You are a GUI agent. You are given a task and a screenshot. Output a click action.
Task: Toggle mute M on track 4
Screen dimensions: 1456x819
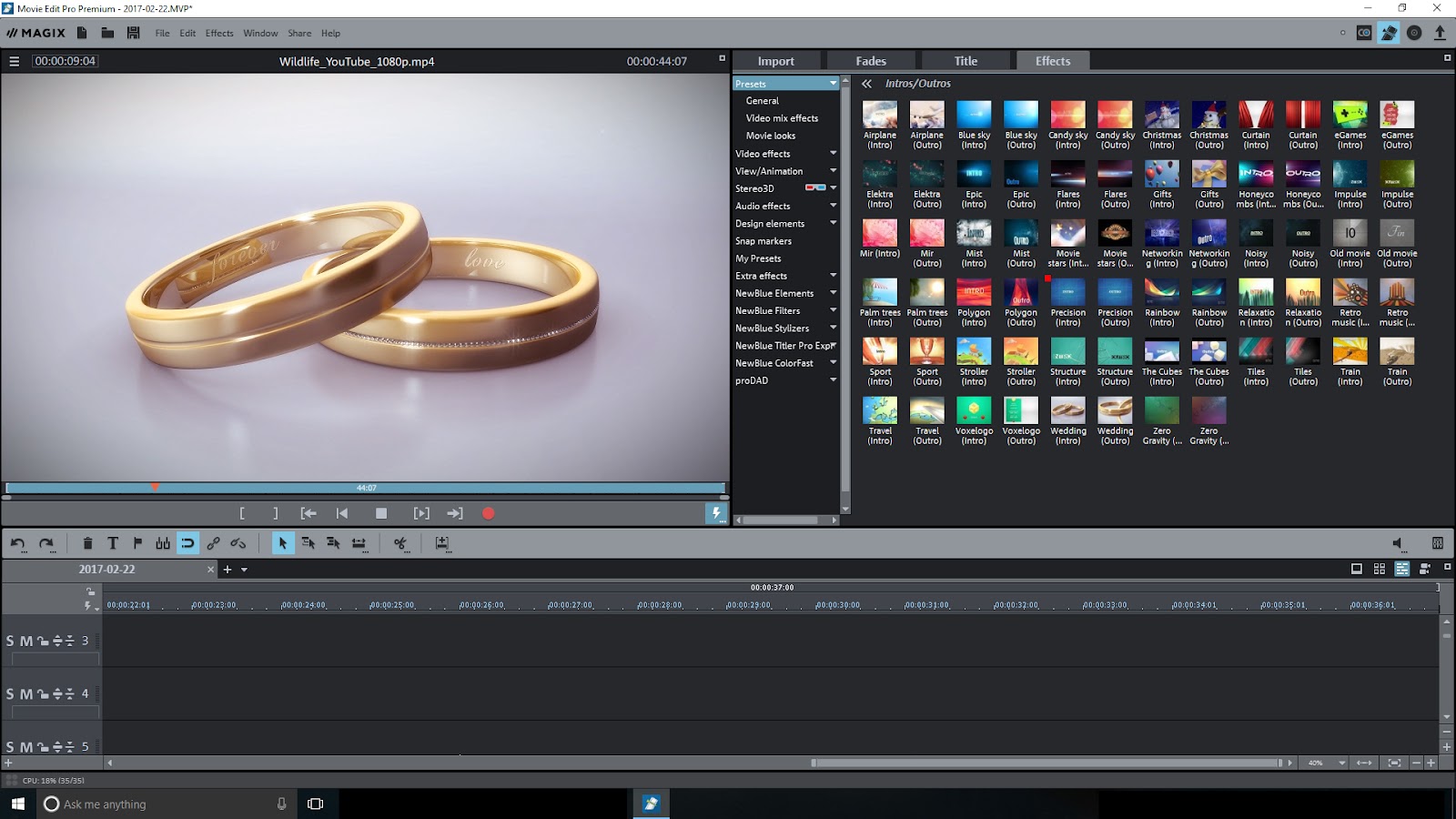26,694
